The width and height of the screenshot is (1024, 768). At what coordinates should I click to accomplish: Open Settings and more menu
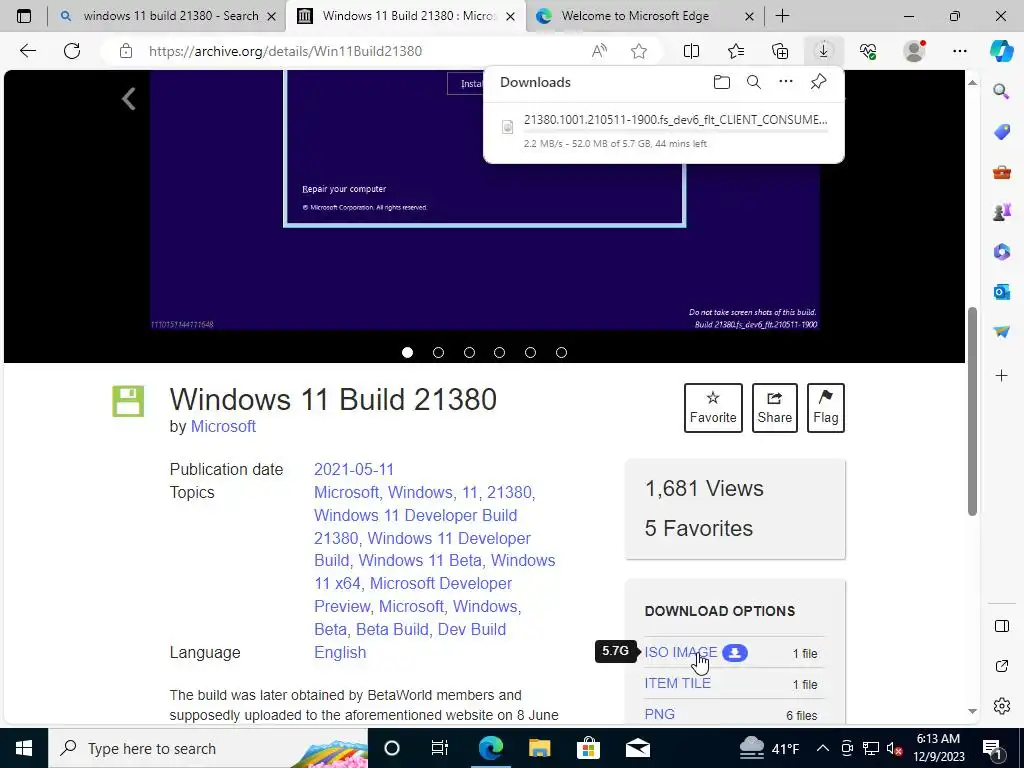coord(959,51)
